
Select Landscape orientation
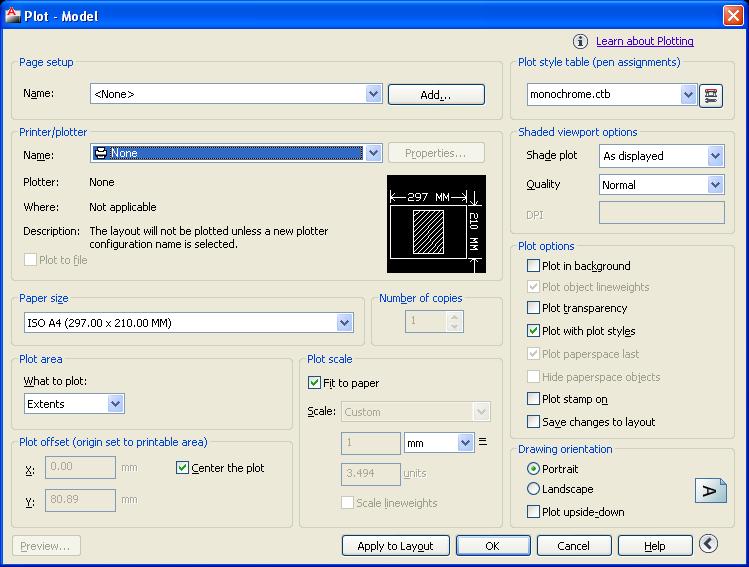tap(533, 489)
